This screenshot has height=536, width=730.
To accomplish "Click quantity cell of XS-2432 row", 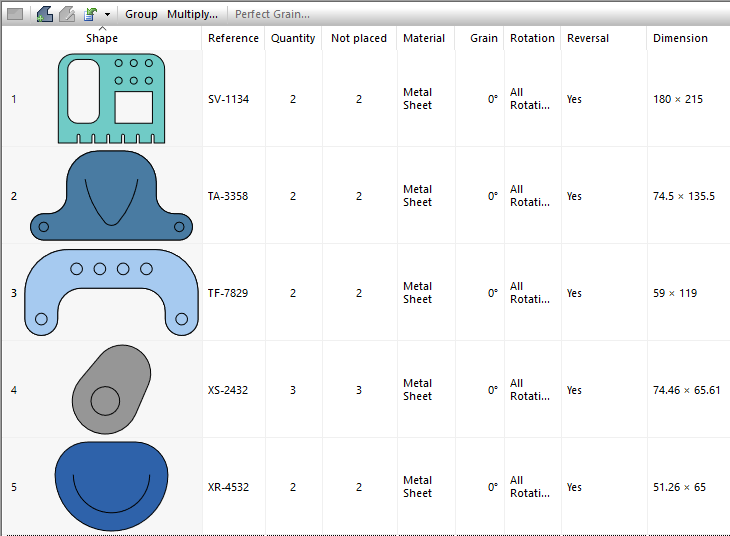I will (x=293, y=390).
